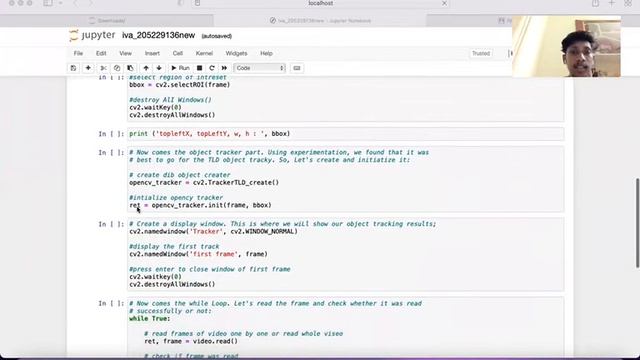
Task: Click the Trusted notebook indicator
Action: (x=481, y=53)
